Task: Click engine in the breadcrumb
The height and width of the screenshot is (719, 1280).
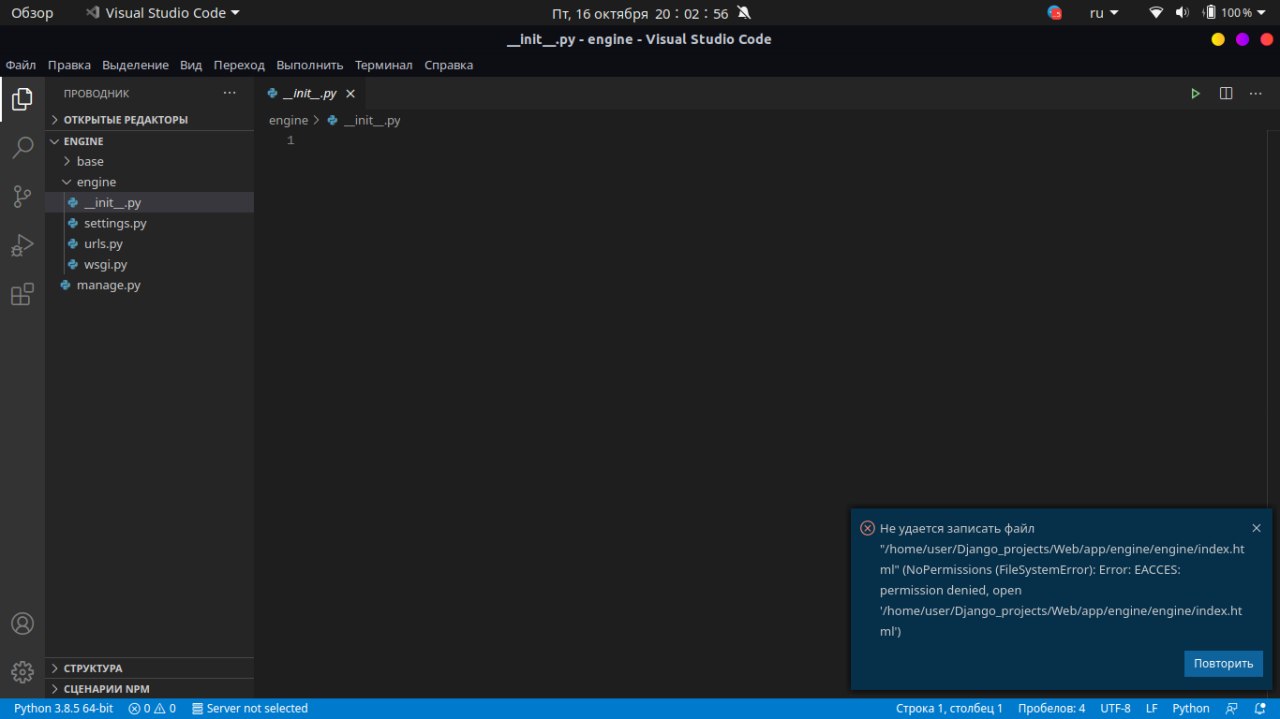Action: click(288, 120)
